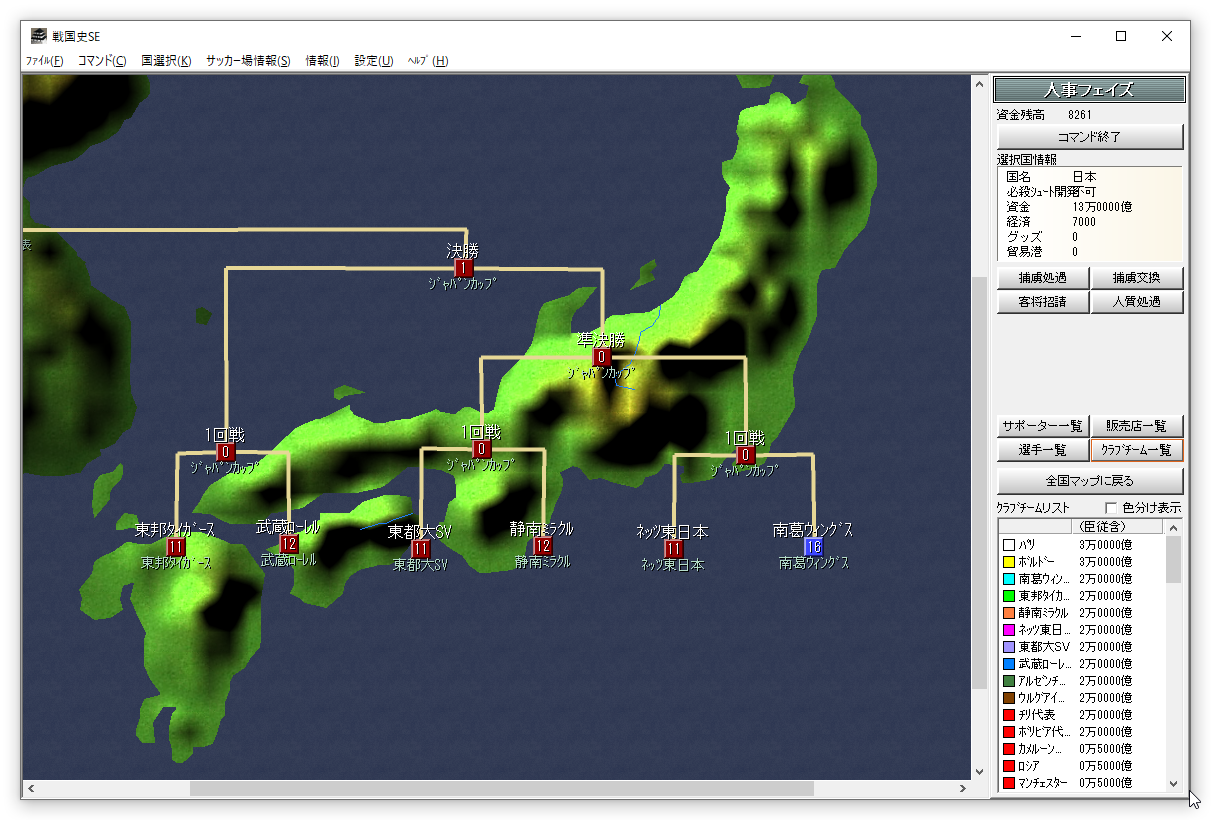Select the パリ row in club list
Viewport: 1211px width, 820px height.
click(1080, 545)
